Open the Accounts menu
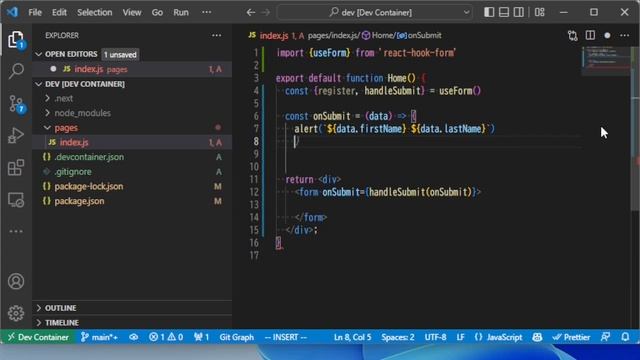This screenshot has width=640, height=360. [16, 282]
